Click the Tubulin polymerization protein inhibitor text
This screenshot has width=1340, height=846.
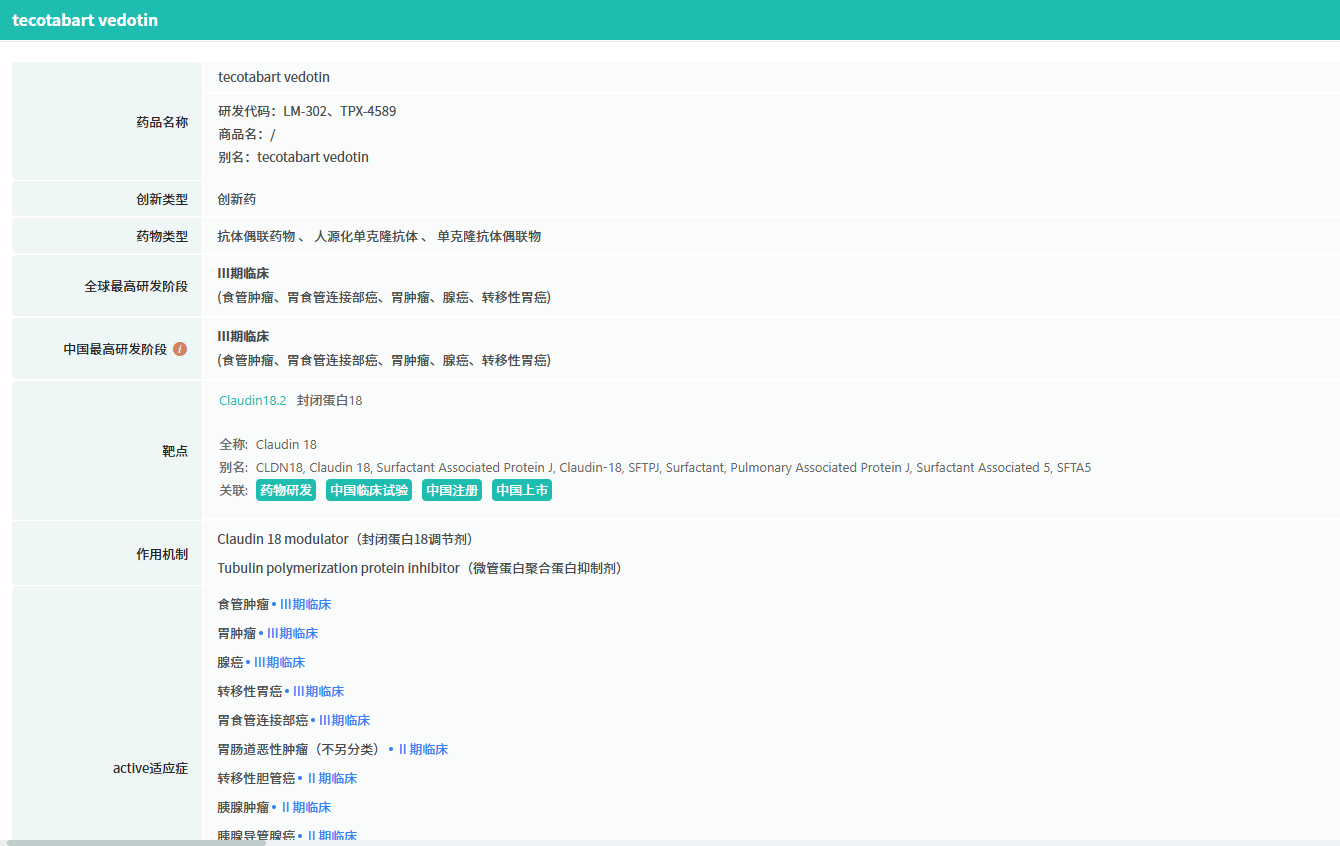420,569
